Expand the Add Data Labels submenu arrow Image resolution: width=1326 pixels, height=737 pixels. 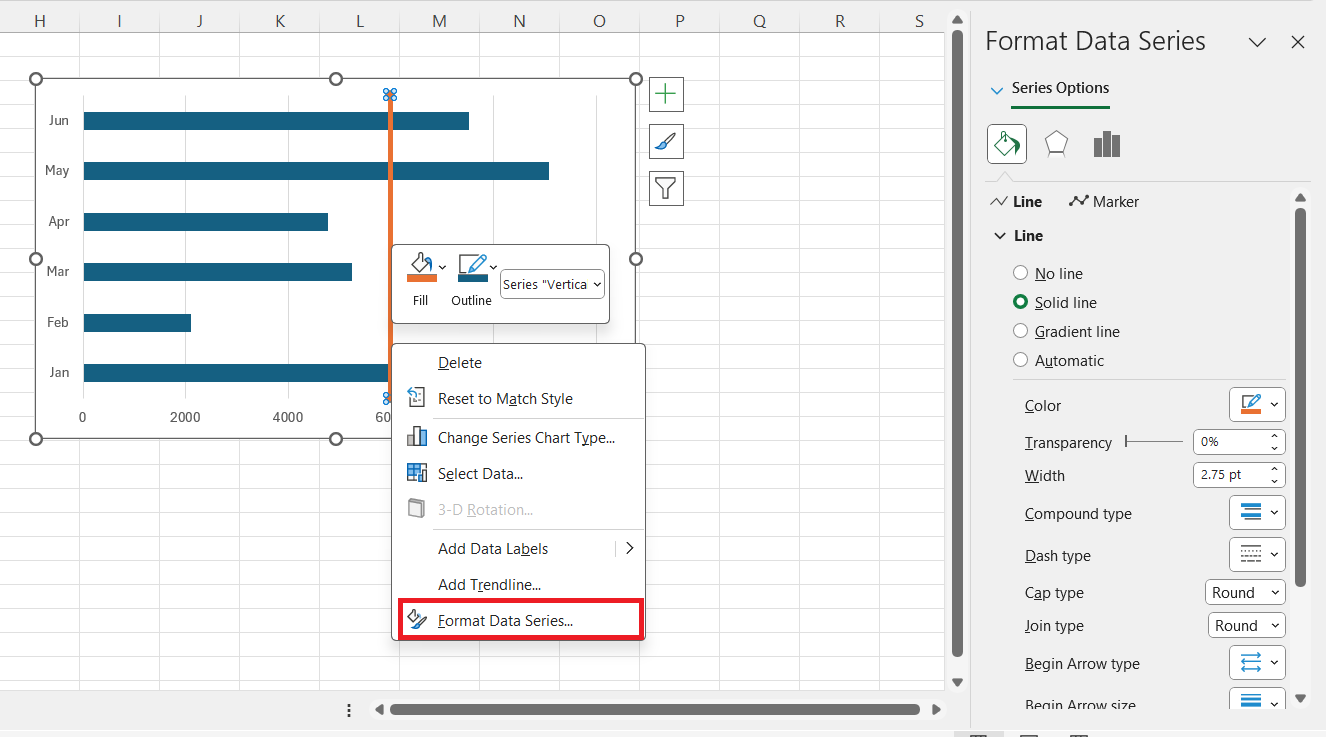pyautogui.click(x=629, y=548)
